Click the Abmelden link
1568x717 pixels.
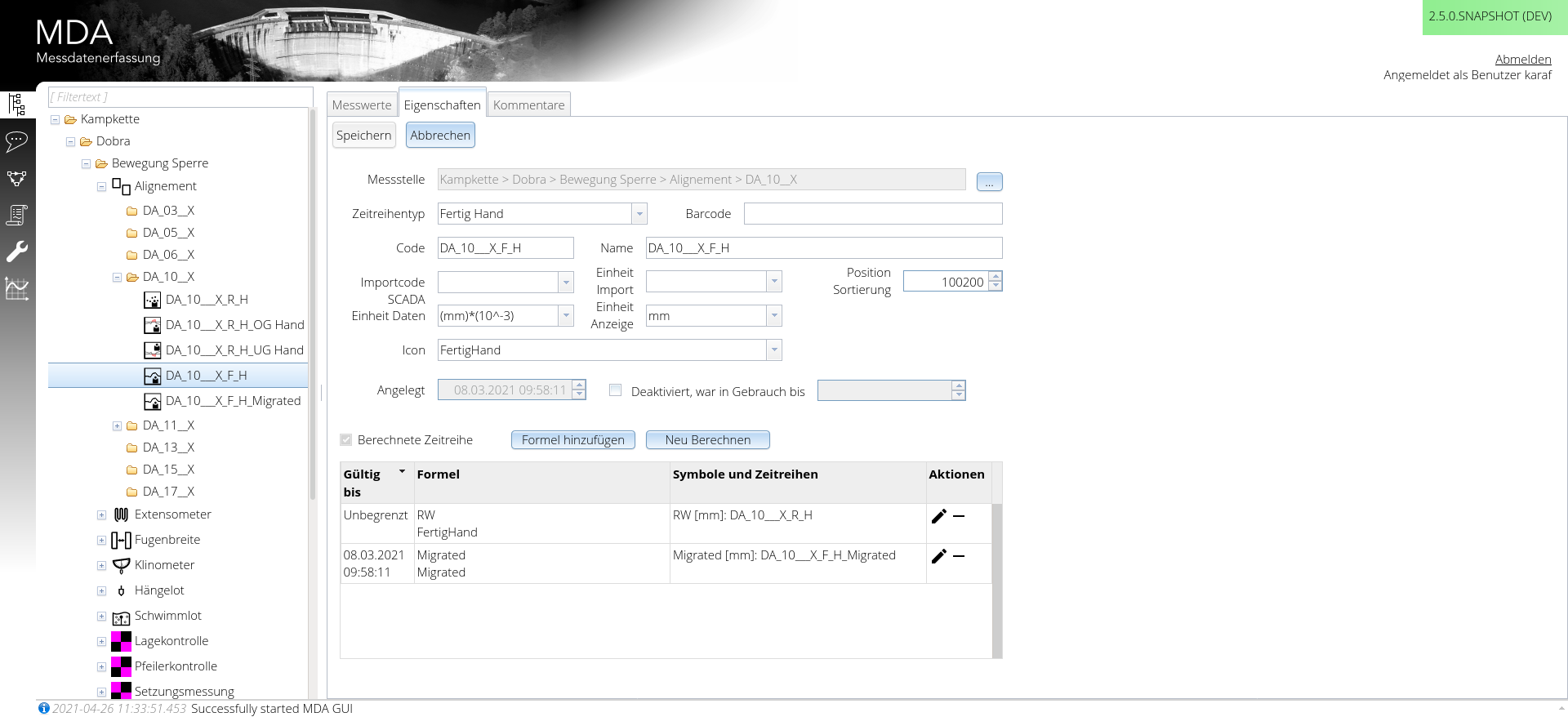pyautogui.click(x=1522, y=60)
